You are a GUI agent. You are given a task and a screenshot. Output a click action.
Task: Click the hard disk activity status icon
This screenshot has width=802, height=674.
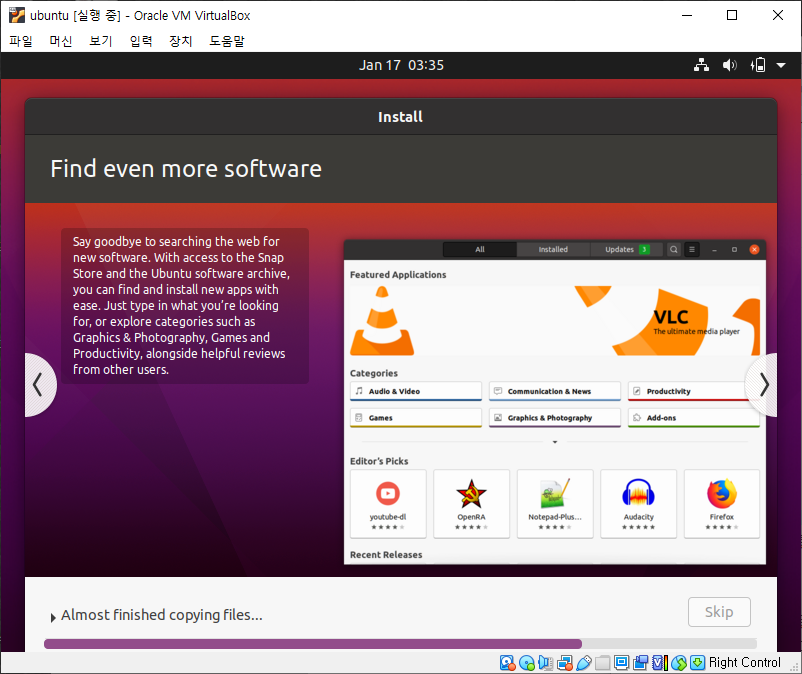point(507,663)
